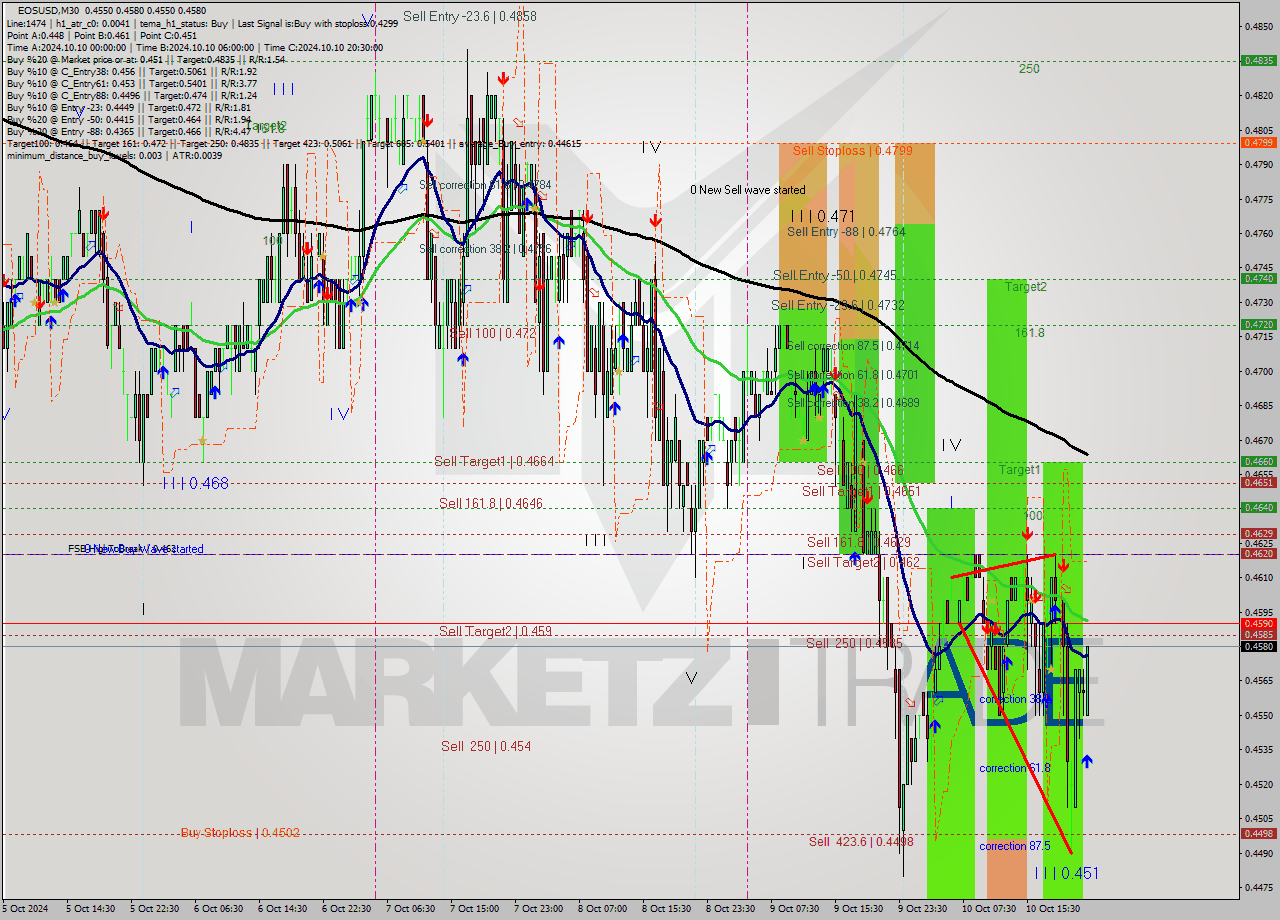The height and width of the screenshot is (920, 1280).
Task: Click the 'Buy Stoploss | 0.4502' label
Action: (240, 832)
